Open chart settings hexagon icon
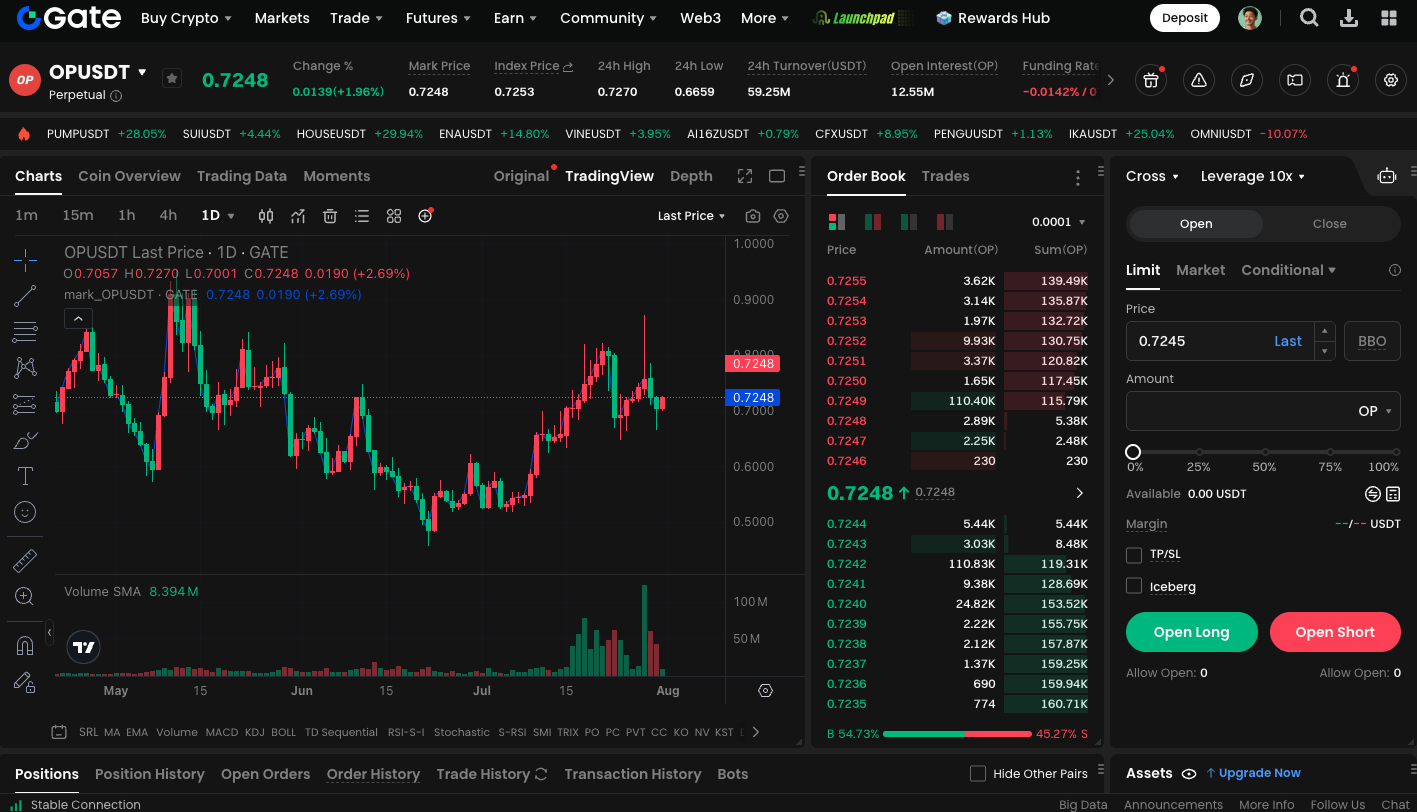Viewport: 1417px width, 812px height. (781, 216)
